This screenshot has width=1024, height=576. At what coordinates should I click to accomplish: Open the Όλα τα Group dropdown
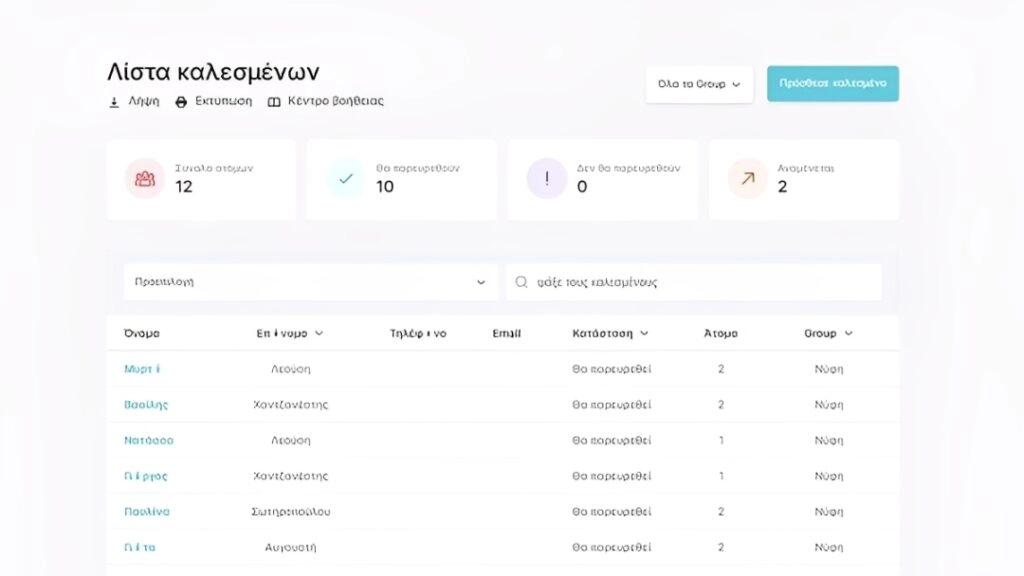[x=699, y=85]
